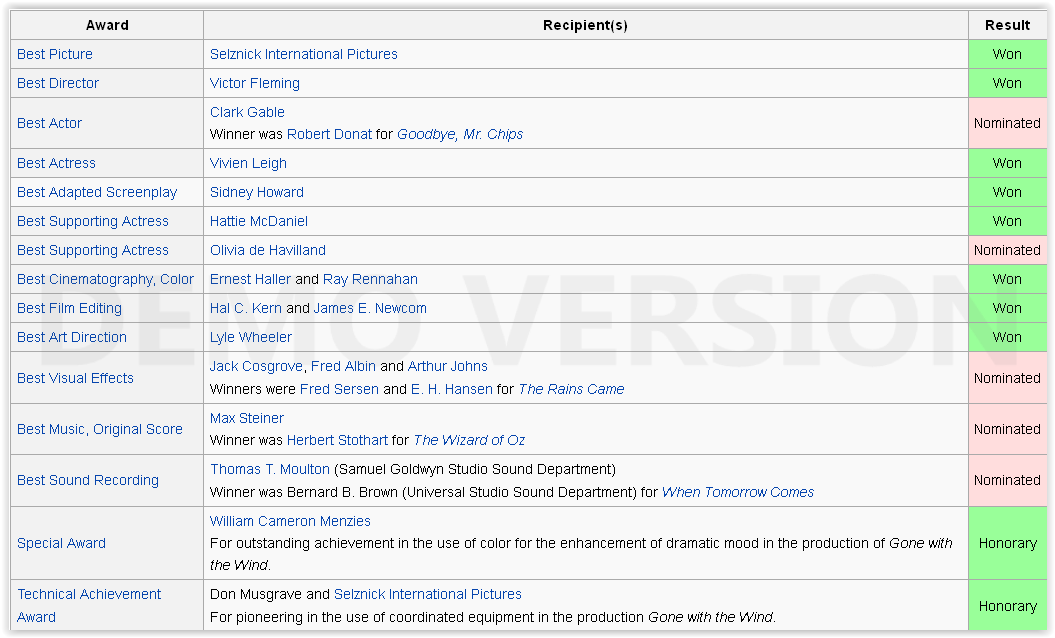Select the Nominated result for Best Visual Effects
The height and width of the screenshot is (638, 1055).
1007,378
